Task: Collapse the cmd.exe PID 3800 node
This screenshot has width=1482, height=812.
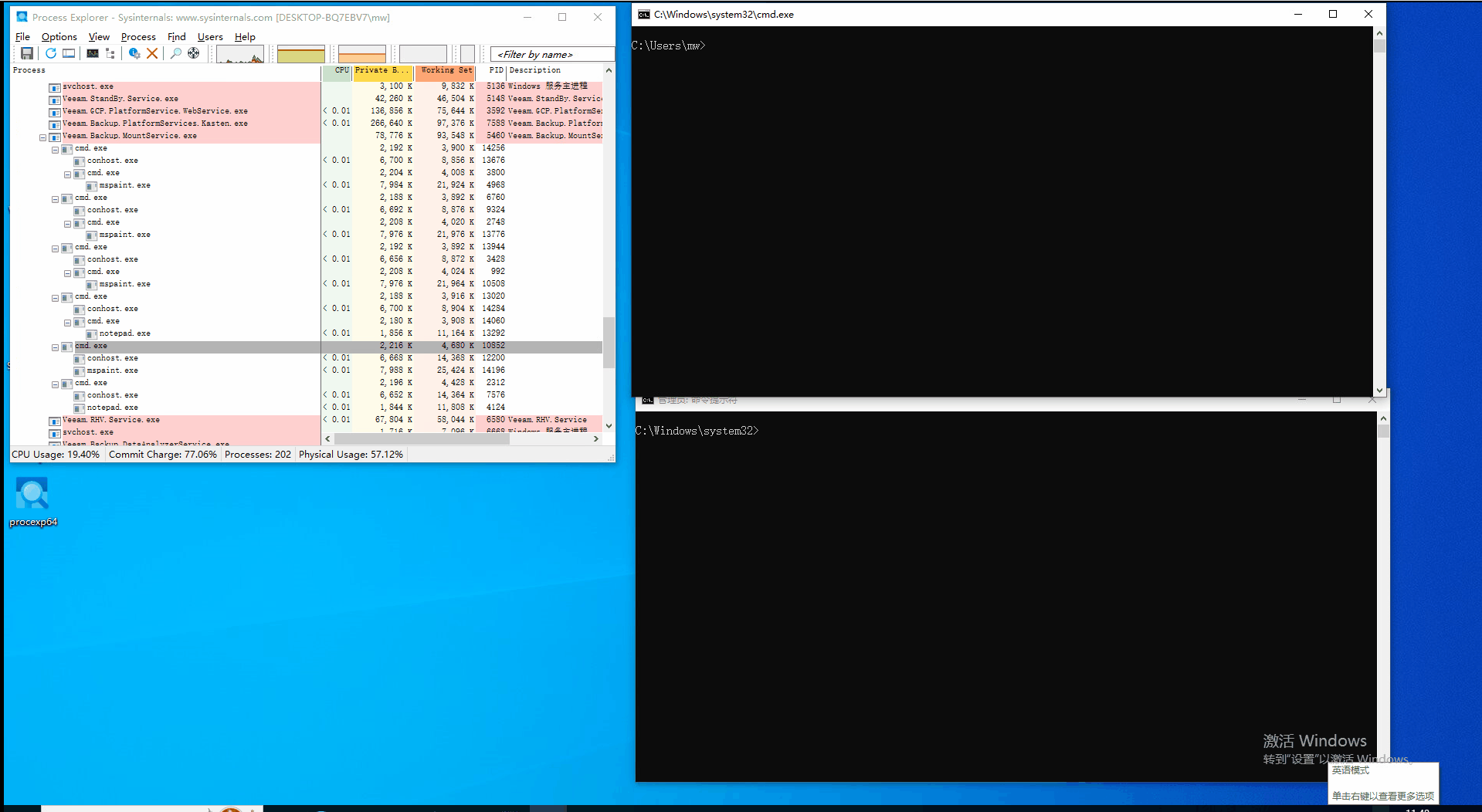Action: point(67,174)
